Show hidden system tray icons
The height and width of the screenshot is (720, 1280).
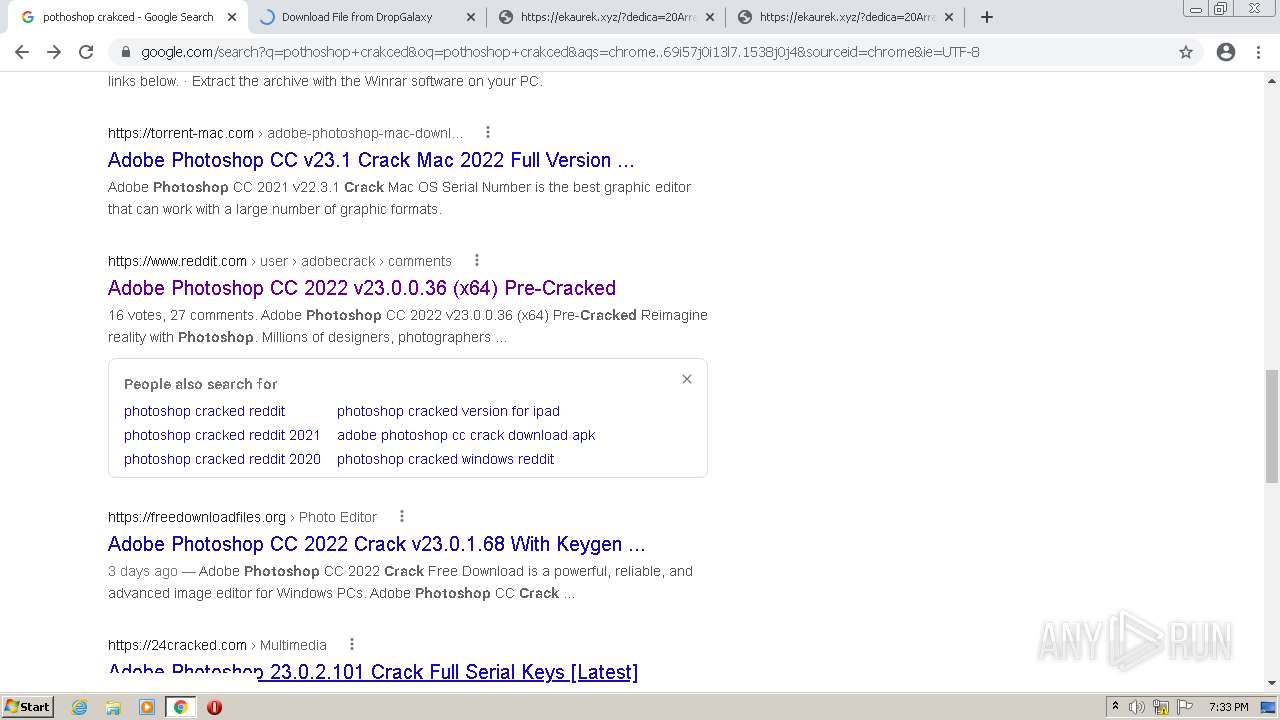tap(1115, 706)
